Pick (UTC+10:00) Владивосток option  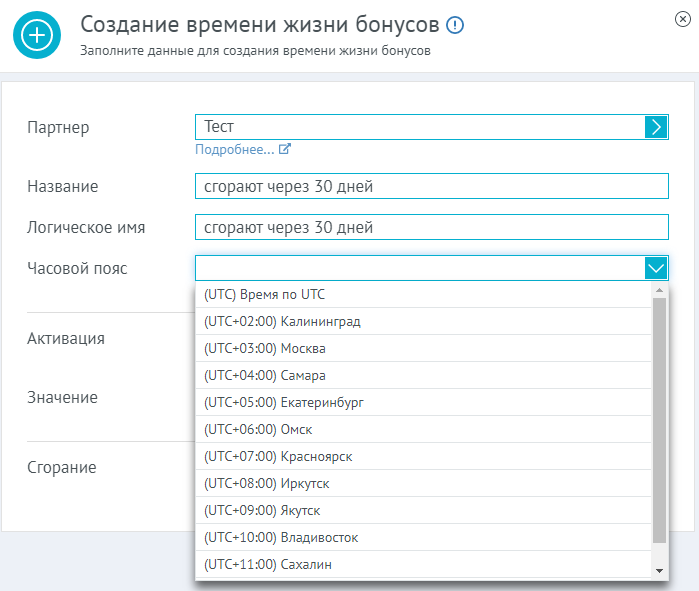pyautogui.click(x=423, y=538)
